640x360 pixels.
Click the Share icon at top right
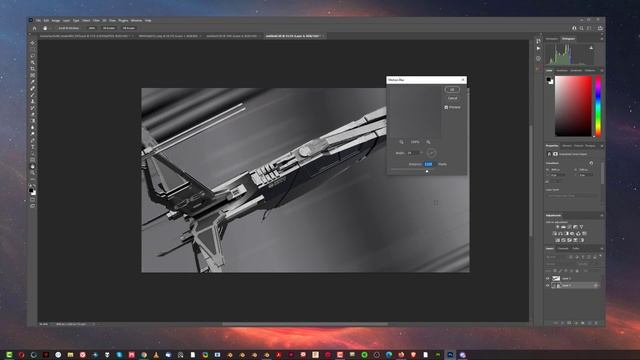click(x=600, y=28)
